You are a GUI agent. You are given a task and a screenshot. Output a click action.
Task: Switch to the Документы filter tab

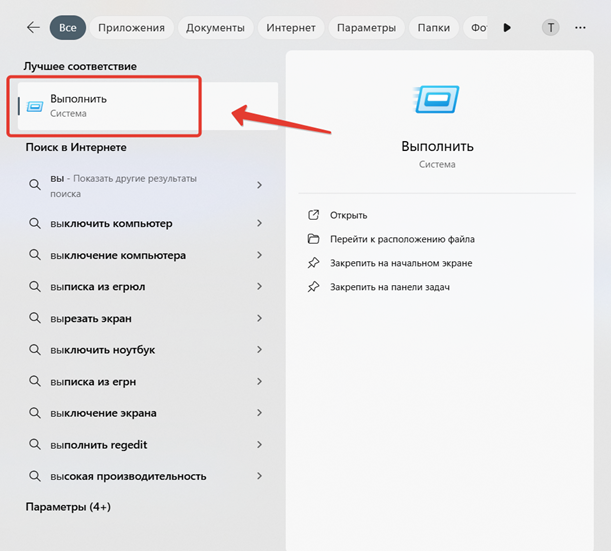click(x=214, y=28)
